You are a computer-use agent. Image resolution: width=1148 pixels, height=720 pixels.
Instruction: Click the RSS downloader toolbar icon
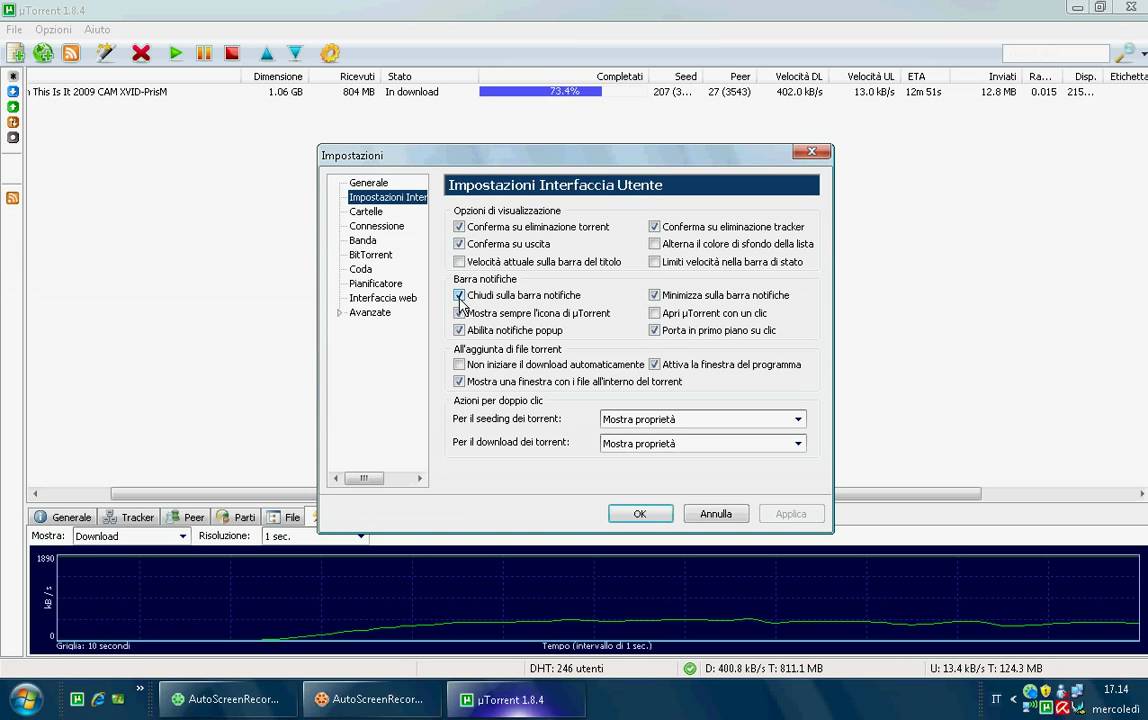click(71, 53)
